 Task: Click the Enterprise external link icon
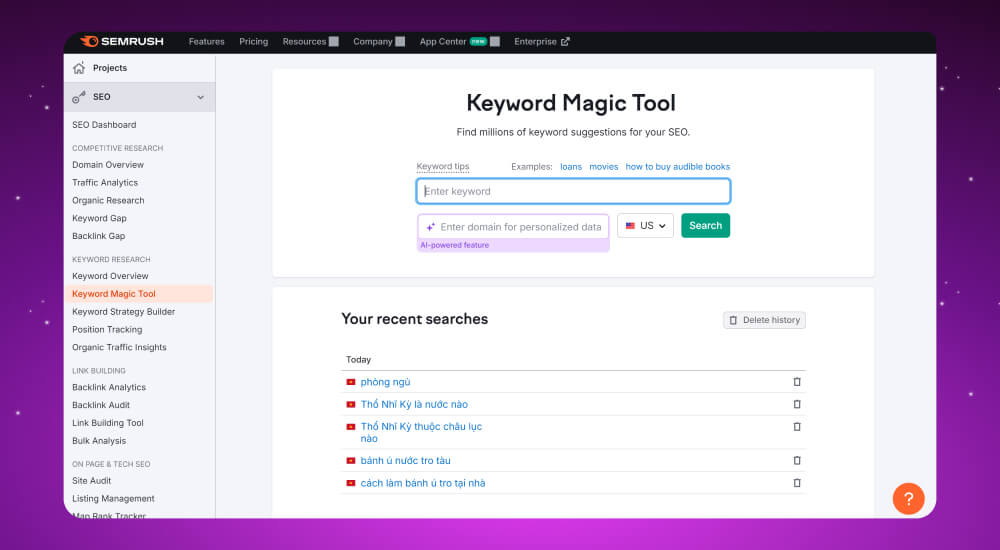pos(565,41)
